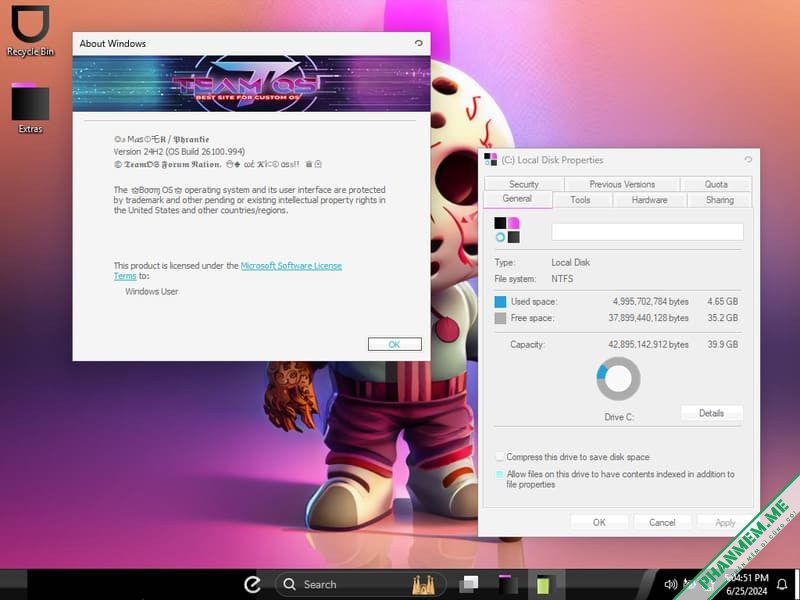Select the General tab
Screen dimensions: 800x600
coord(517,198)
